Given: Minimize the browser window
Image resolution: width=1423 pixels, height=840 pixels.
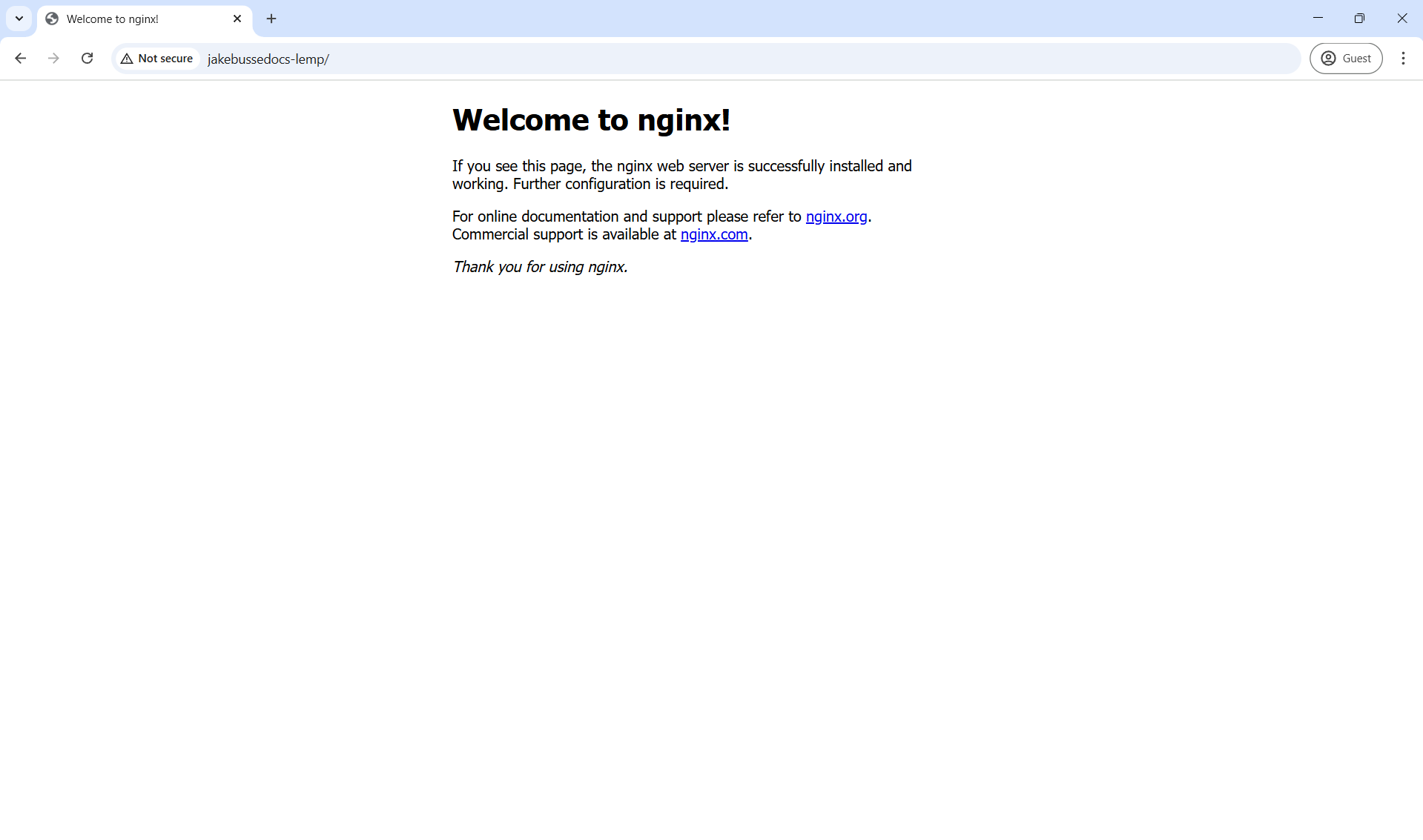Looking at the screenshot, I should [x=1318, y=18].
